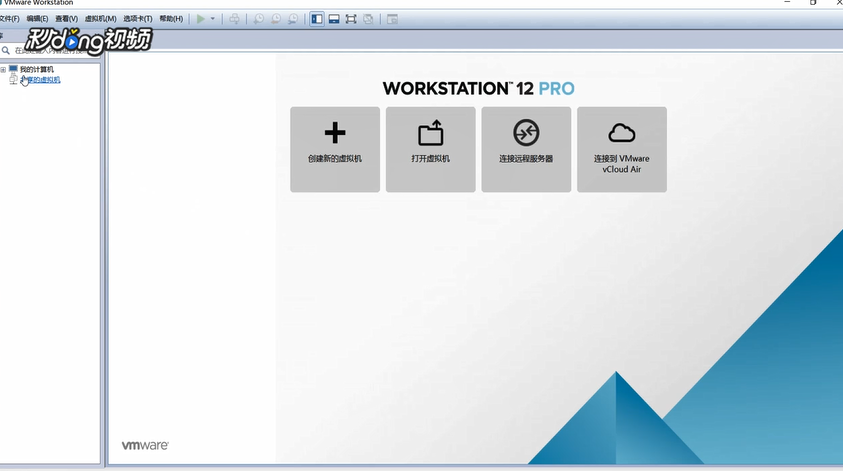Enter full screen mode icon
The width and height of the screenshot is (843, 471).
pos(351,19)
